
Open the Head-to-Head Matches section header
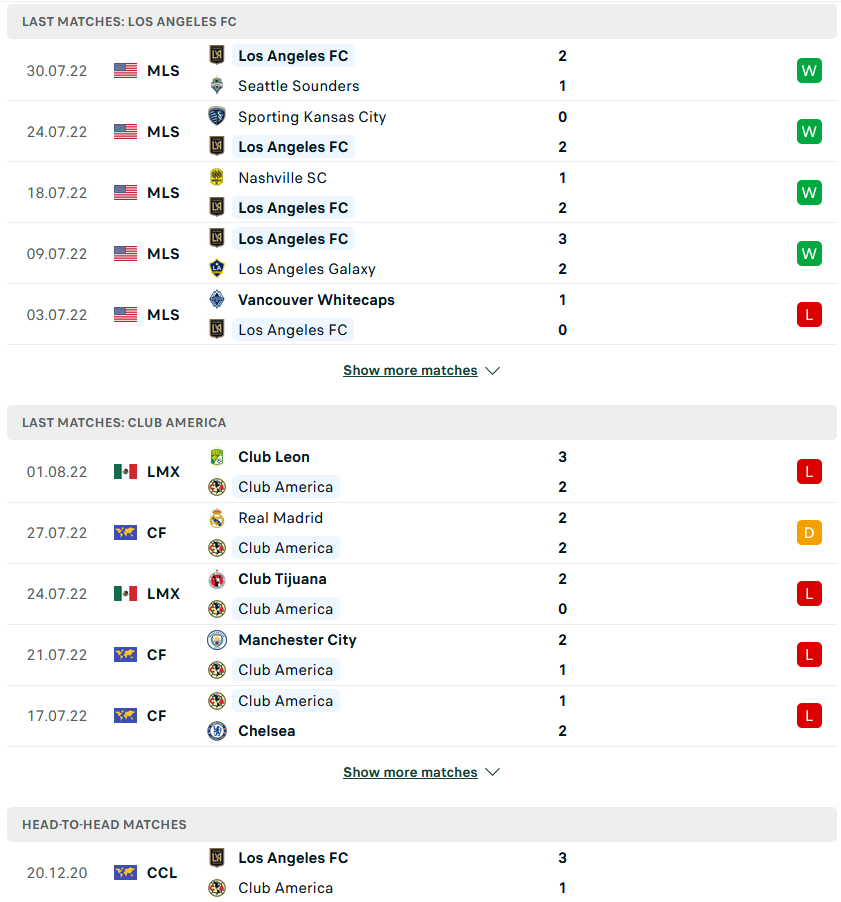tap(104, 825)
